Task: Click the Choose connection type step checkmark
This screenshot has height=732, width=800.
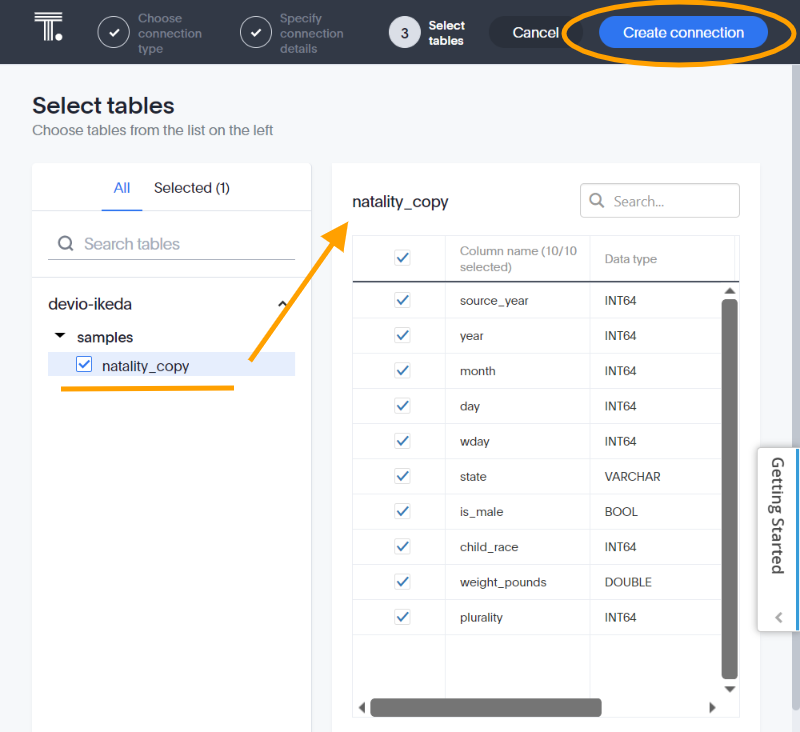Action: [114, 33]
